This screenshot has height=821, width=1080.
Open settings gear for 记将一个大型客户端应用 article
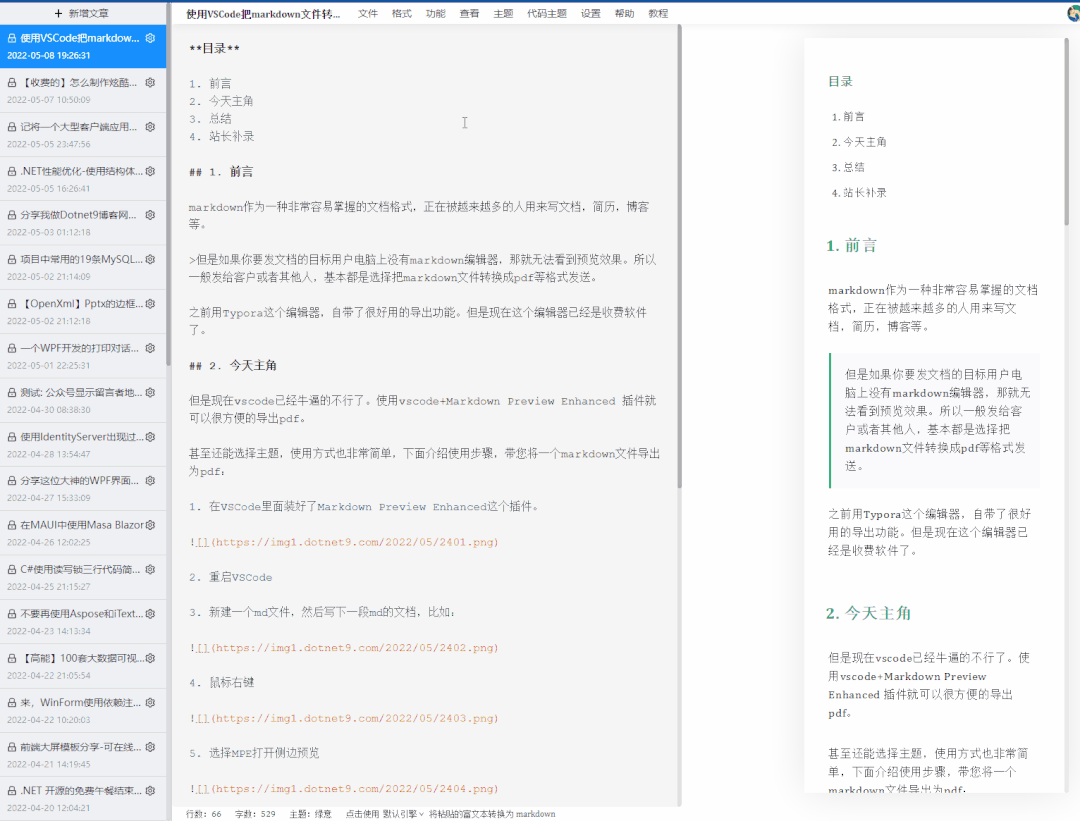(150, 127)
